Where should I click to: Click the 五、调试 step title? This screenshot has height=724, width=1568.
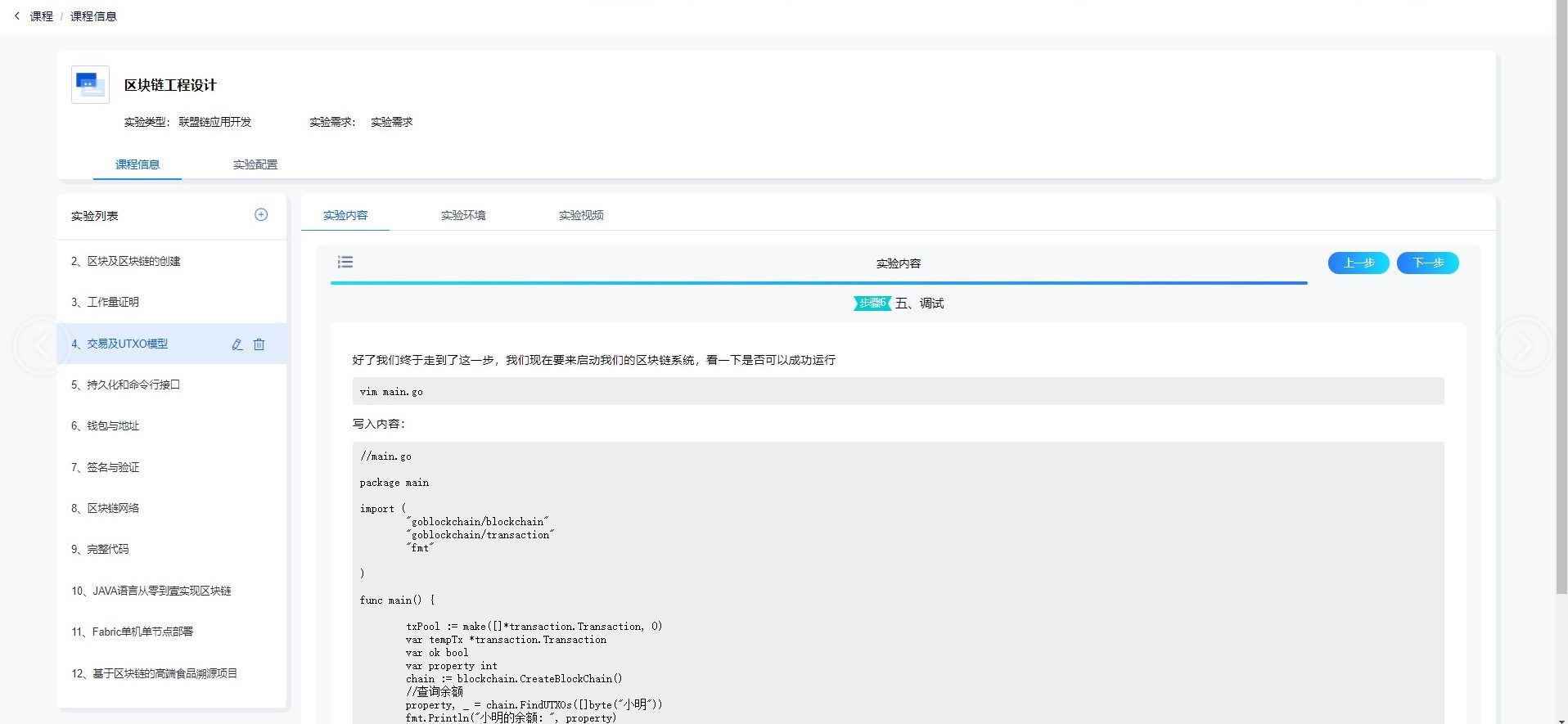[x=920, y=304]
